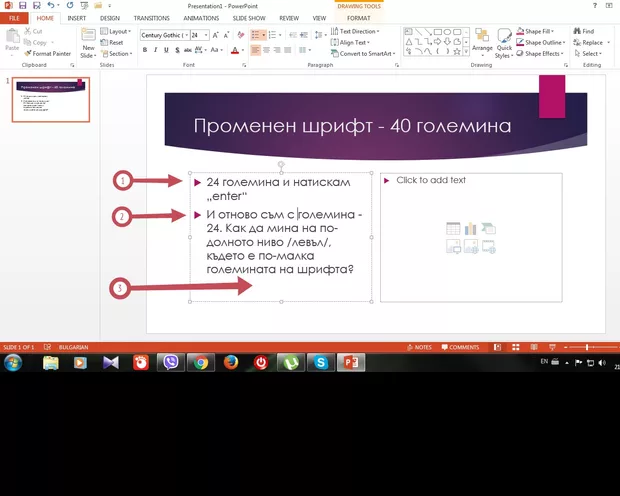Screen dimensions: 620x496
Task: Toggle Center paragraph alignment
Action: [x=267, y=50]
